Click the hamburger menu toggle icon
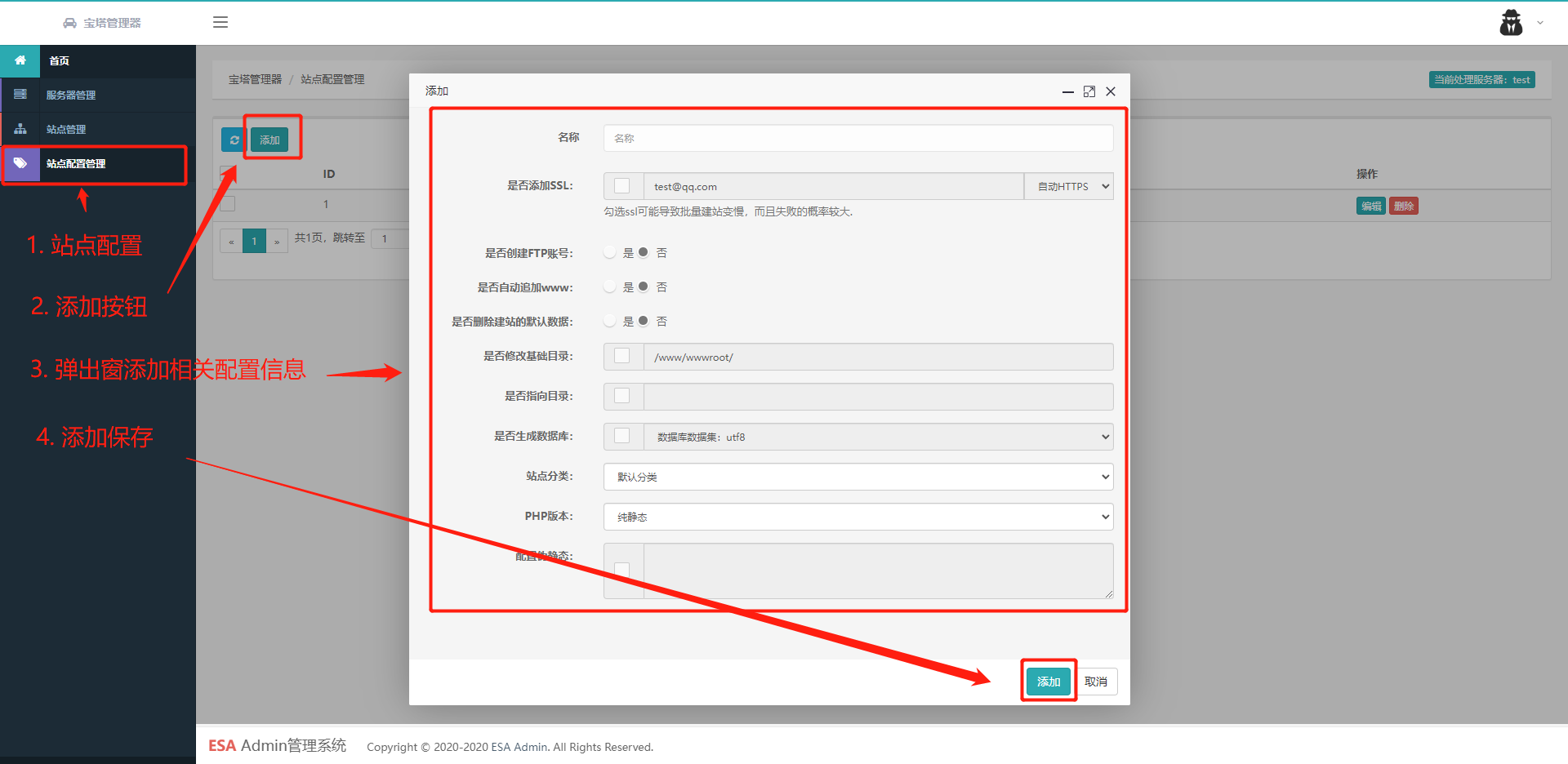 tap(220, 22)
